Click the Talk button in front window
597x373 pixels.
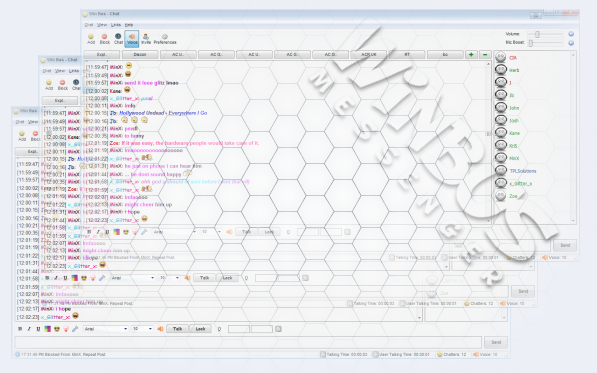click(177, 329)
